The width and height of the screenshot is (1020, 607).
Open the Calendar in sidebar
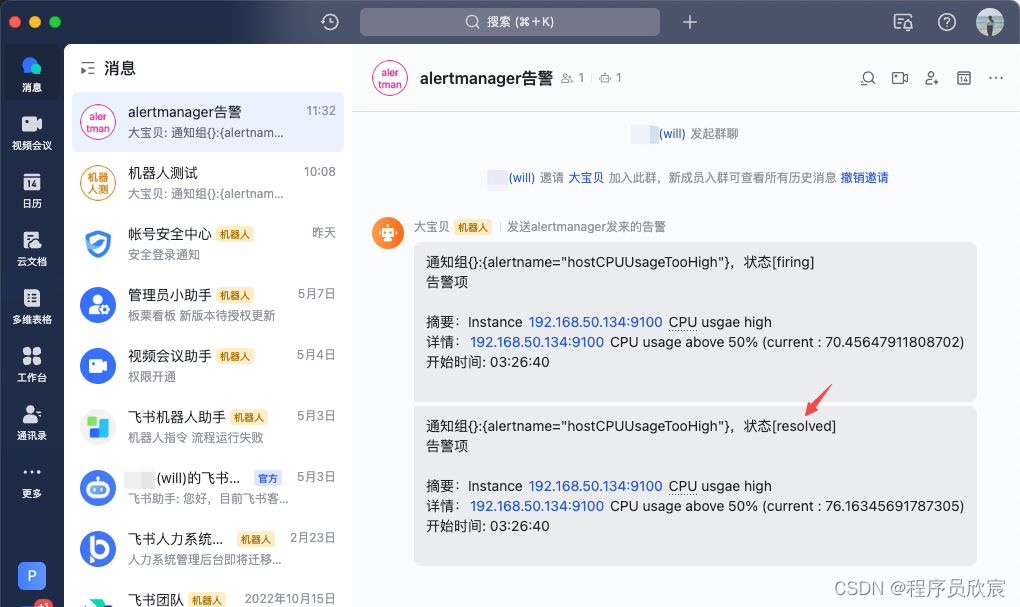(x=31, y=190)
